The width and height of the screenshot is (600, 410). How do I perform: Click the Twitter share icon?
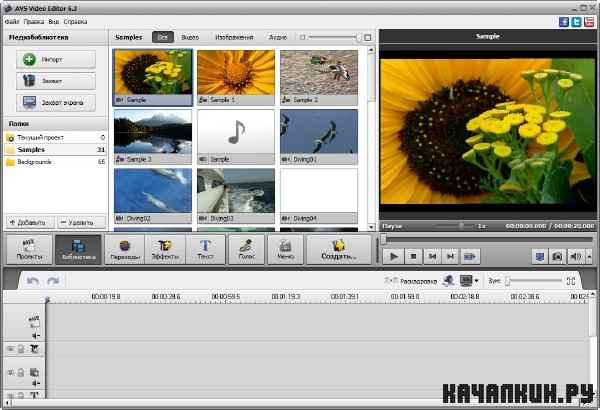tap(576, 22)
